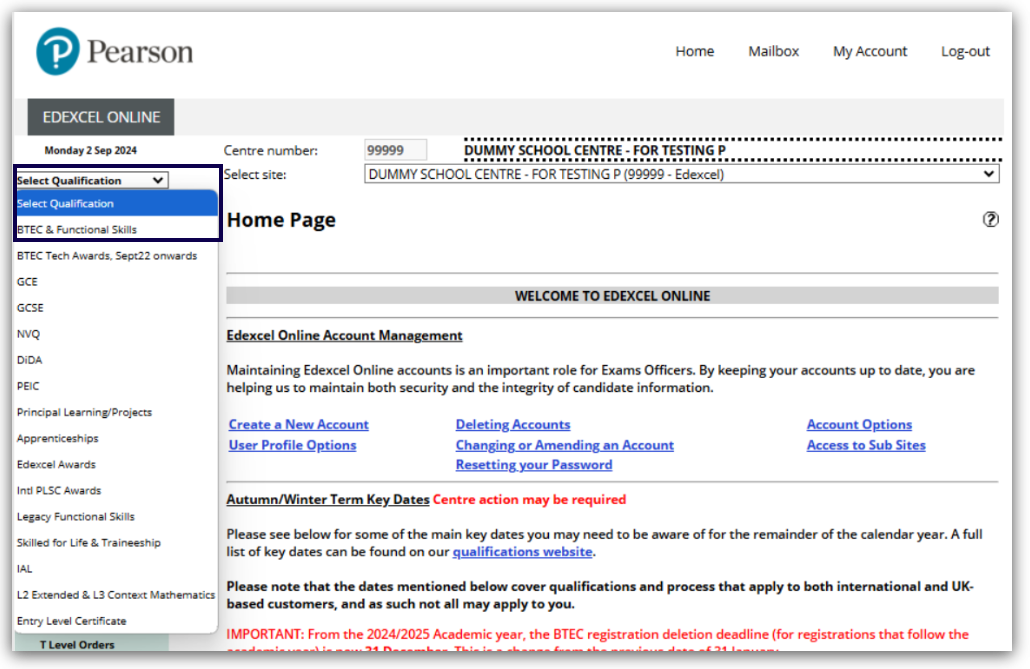Choose L2 Extended & L3 Context Mathematics
This screenshot has height=669, width=1030.
(x=117, y=595)
